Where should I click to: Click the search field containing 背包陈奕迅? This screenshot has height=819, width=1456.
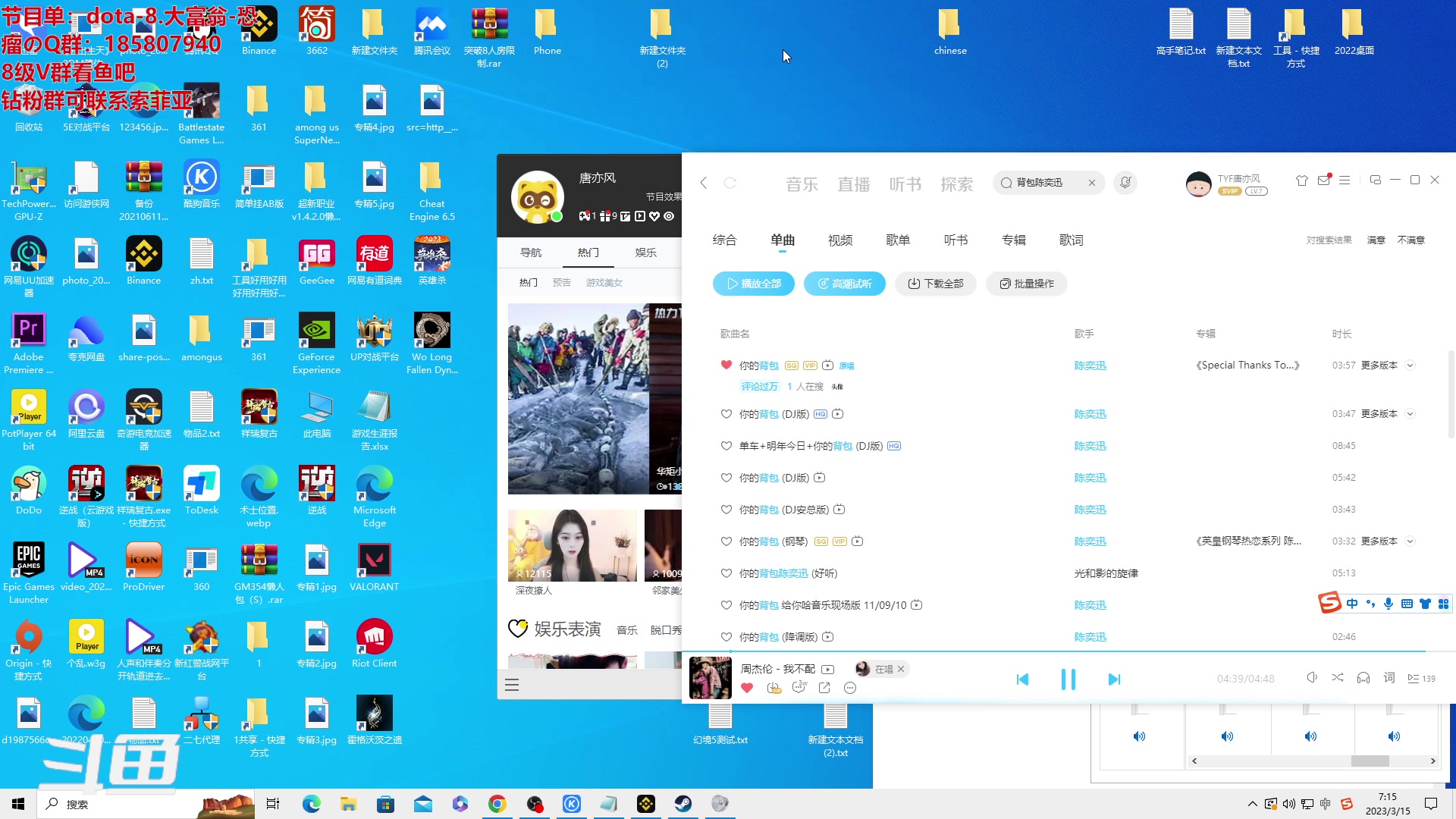(x=1048, y=183)
